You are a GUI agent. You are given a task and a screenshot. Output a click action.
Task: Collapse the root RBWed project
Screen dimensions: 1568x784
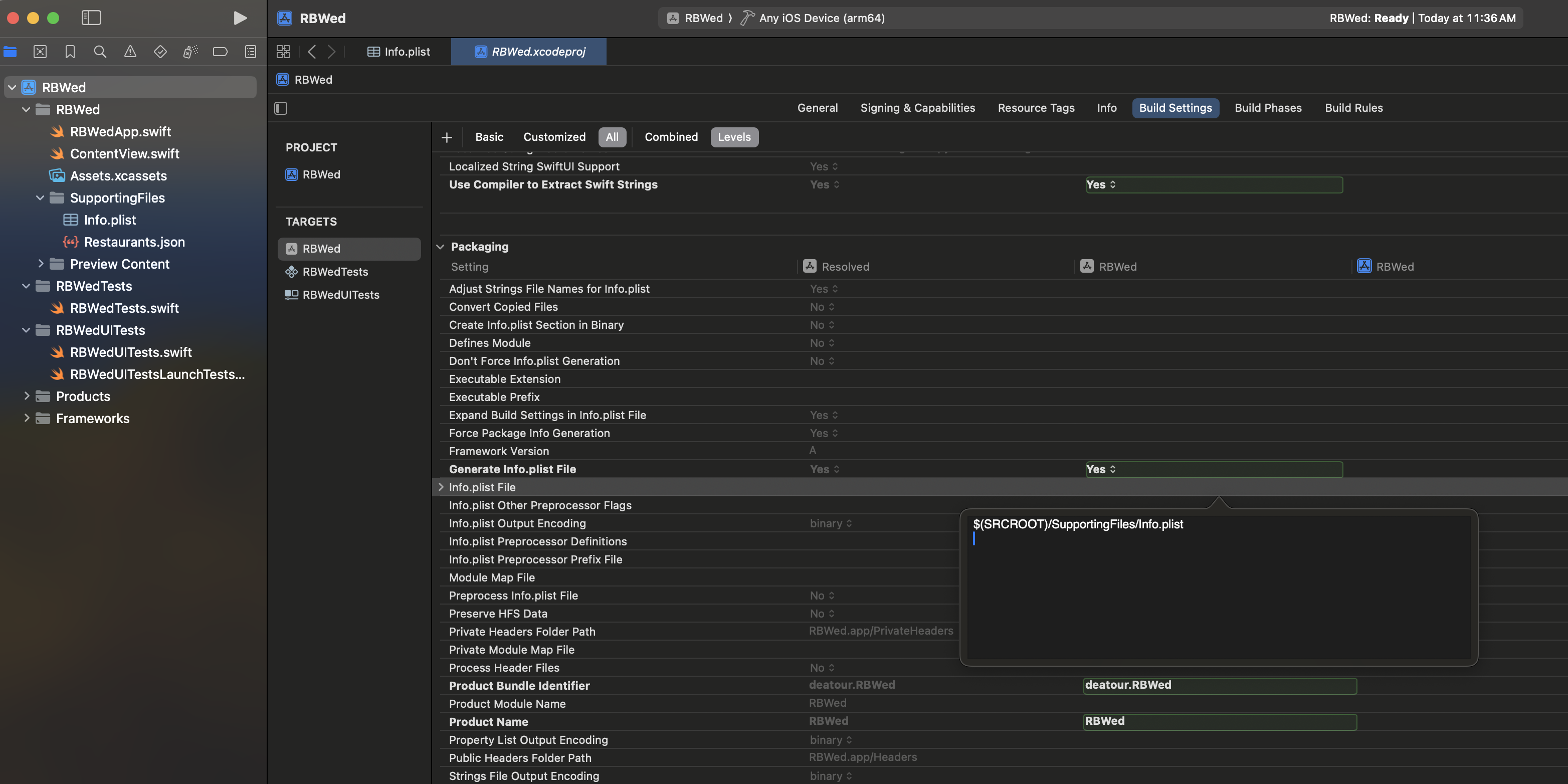[x=12, y=87]
